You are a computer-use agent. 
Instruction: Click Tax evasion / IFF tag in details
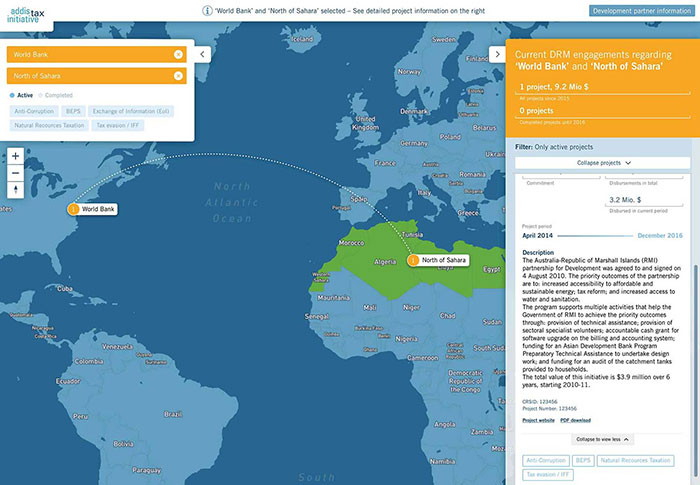coord(548,475)
